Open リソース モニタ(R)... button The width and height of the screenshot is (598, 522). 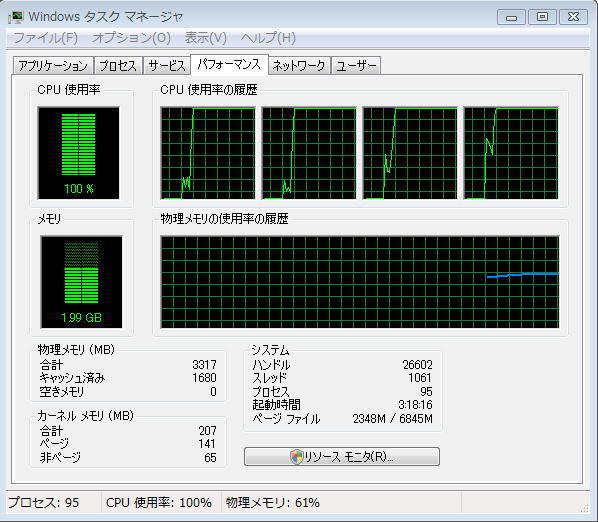pyautogui.click(x=342, y=456)
